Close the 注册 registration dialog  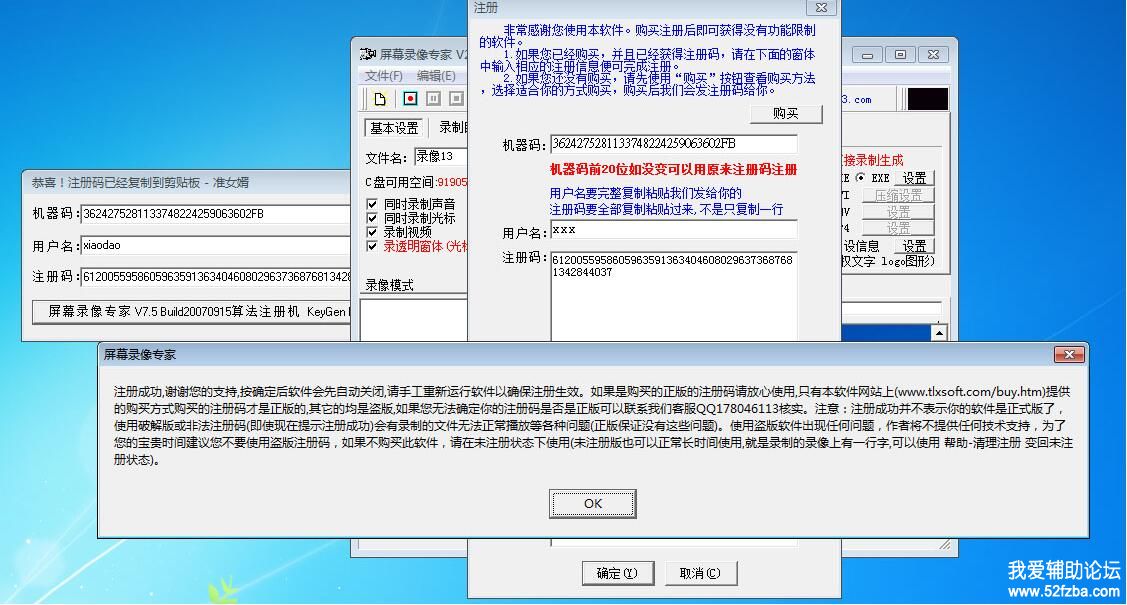[x=821, y=8]
